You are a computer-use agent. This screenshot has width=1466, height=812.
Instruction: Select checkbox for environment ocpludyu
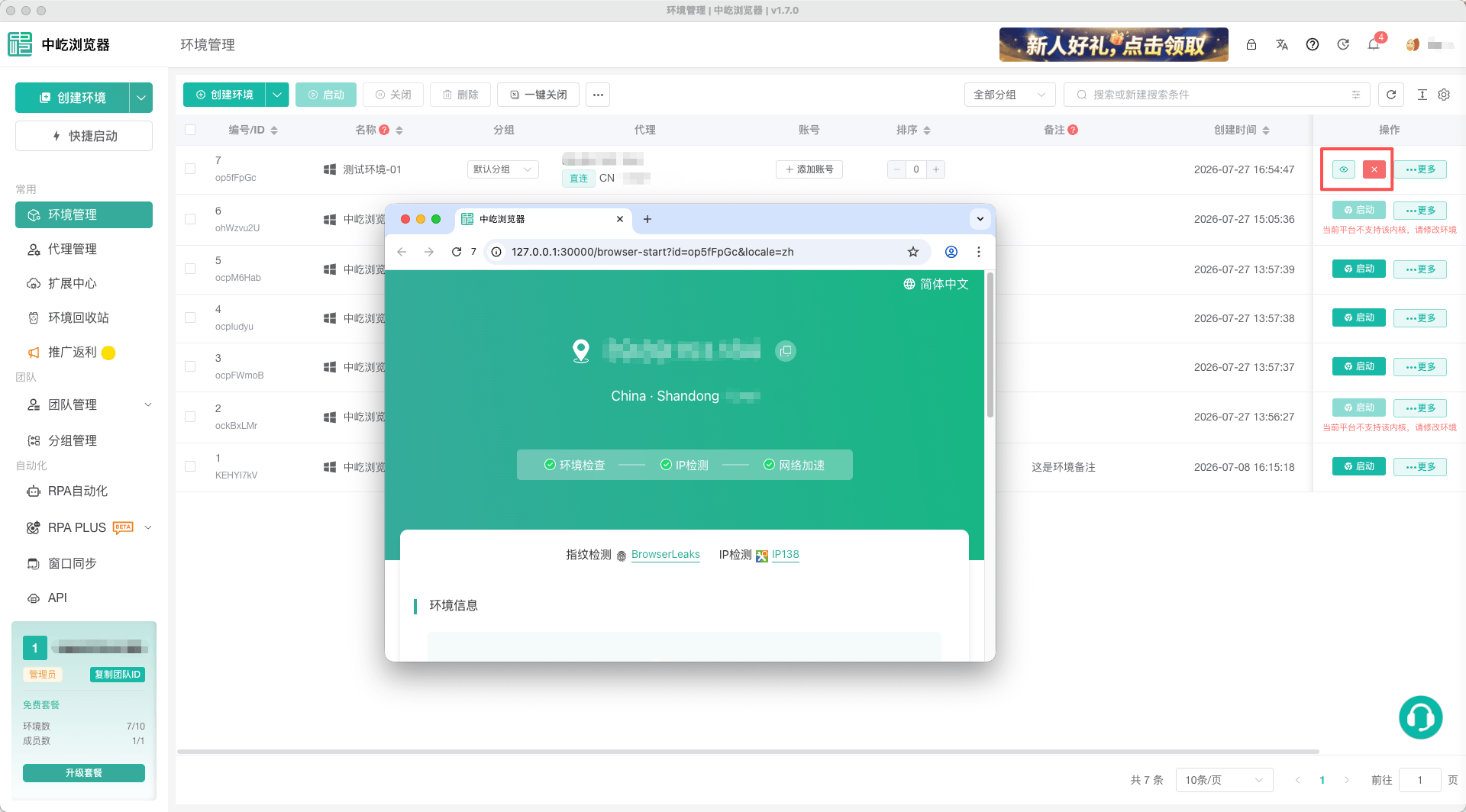[x=190, y=317]
